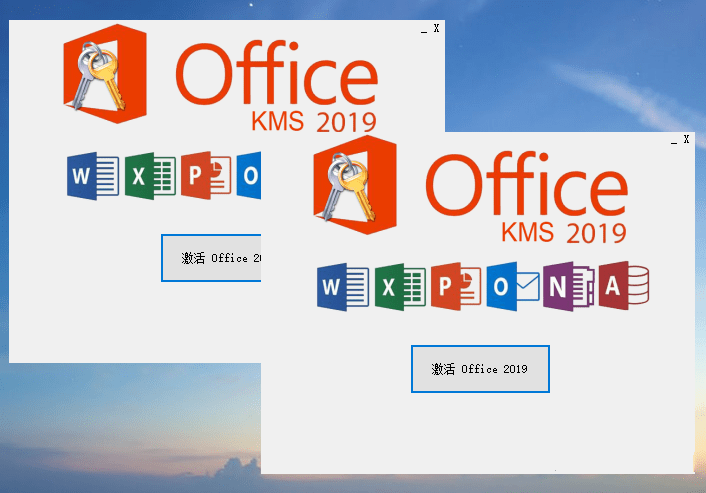Click the "KMS 2019" text in back window
The width and height of the screenshot is (706, 493).
(x=314, y=122)
